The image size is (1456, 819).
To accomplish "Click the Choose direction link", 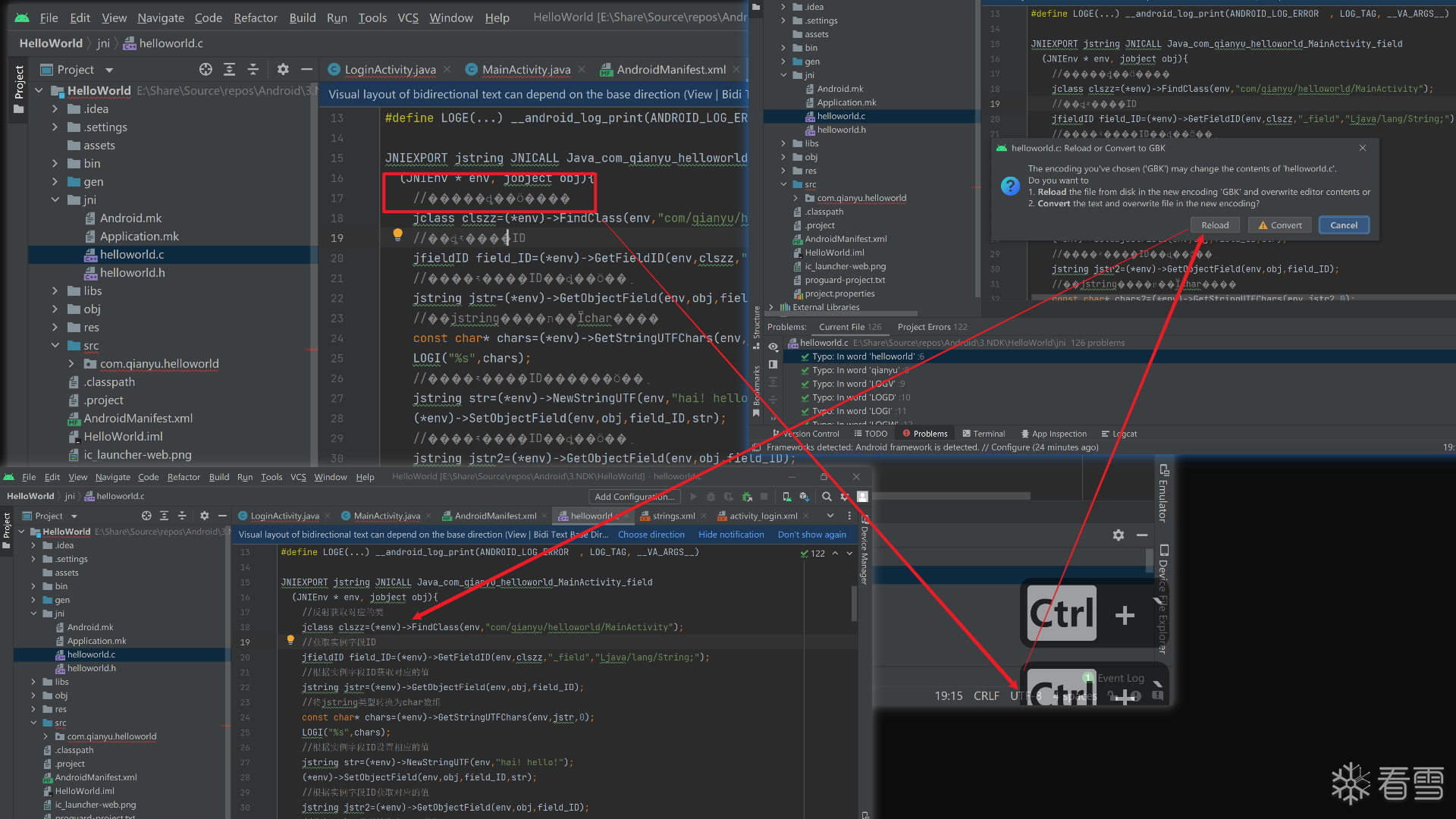I will click(651, 535).
